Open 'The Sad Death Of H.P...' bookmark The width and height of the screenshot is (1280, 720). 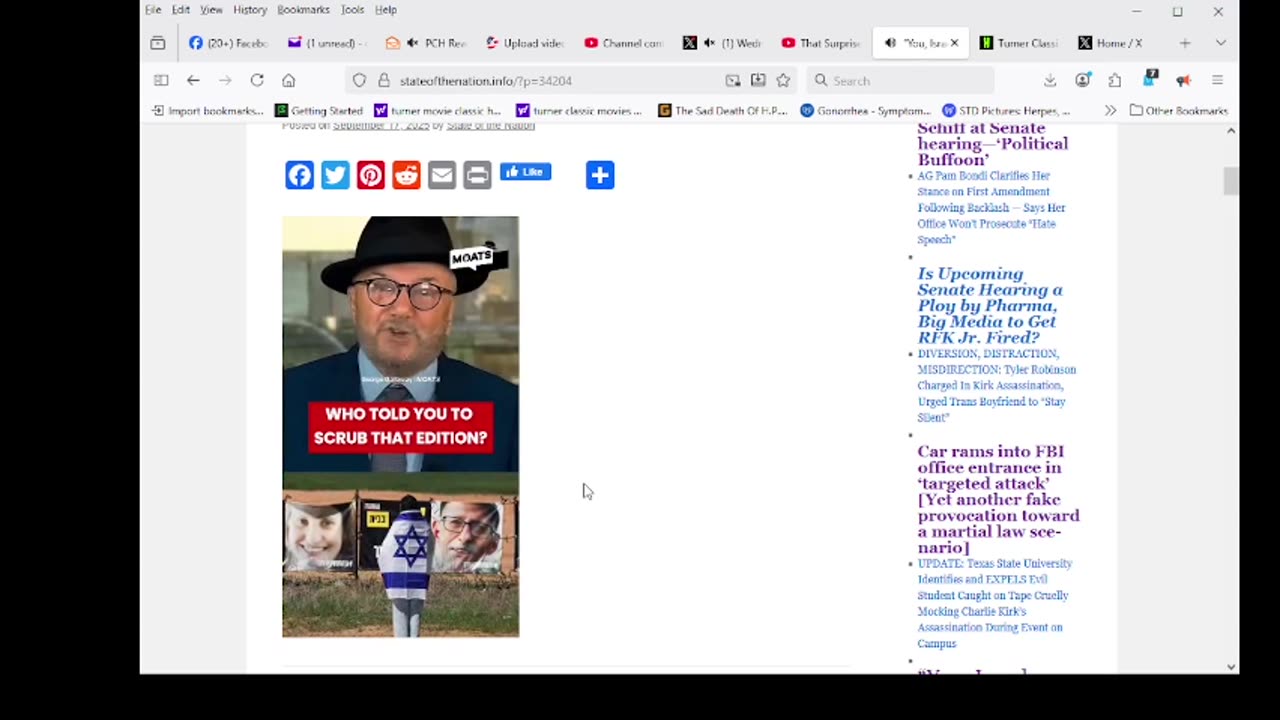[x=723, y=111]
